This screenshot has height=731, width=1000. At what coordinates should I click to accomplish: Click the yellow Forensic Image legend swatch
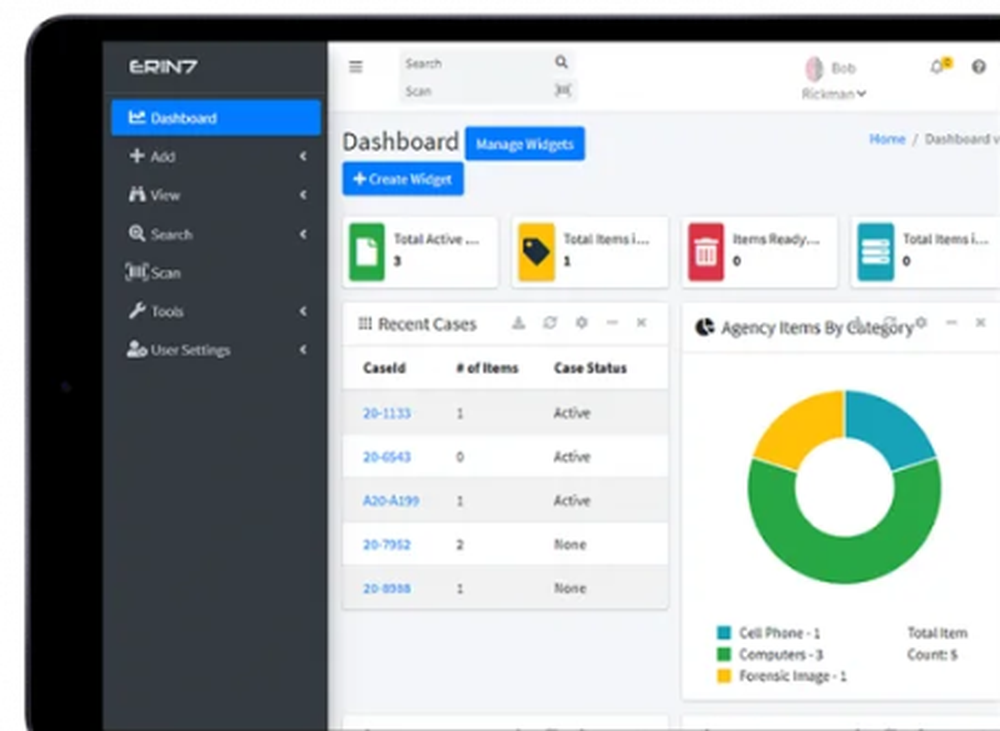tap(724, 676)
